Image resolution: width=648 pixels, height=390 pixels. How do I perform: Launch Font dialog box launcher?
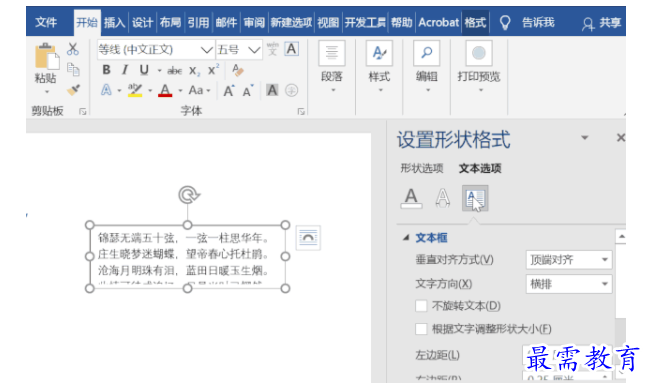[301, 112]
